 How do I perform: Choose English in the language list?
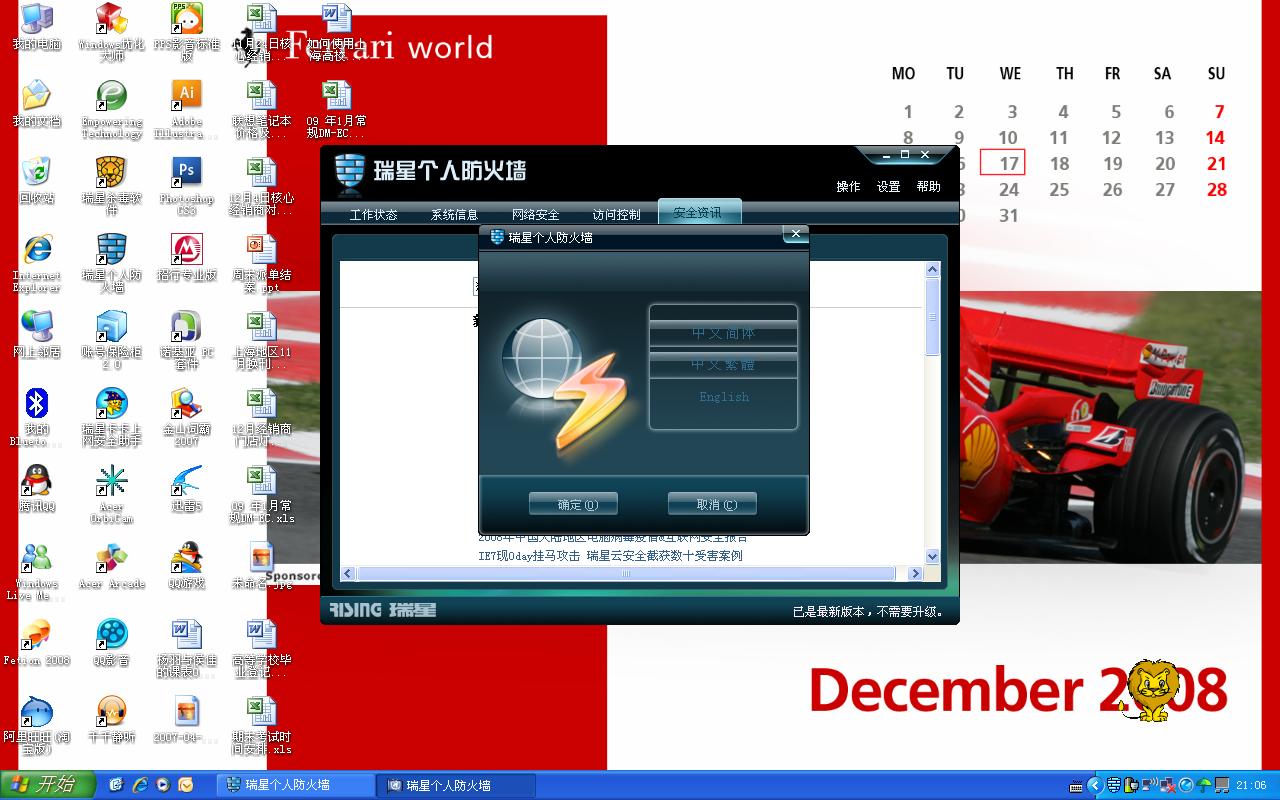pos(723,397)
